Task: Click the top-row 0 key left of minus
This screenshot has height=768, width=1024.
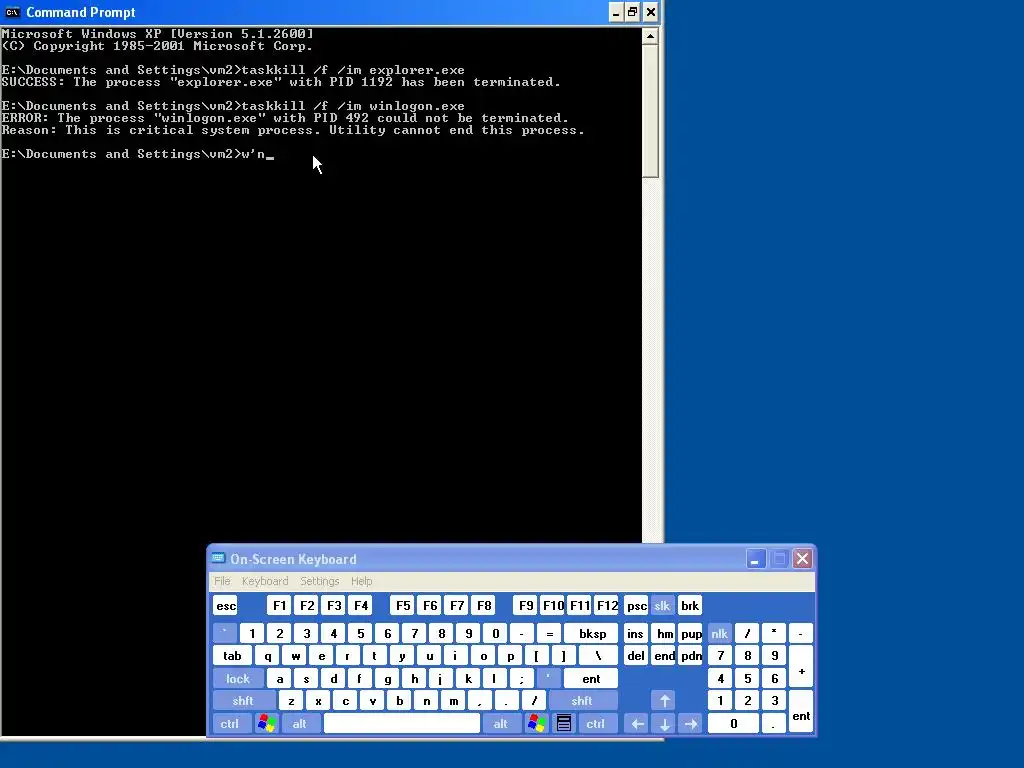Action: pos(495,633)
